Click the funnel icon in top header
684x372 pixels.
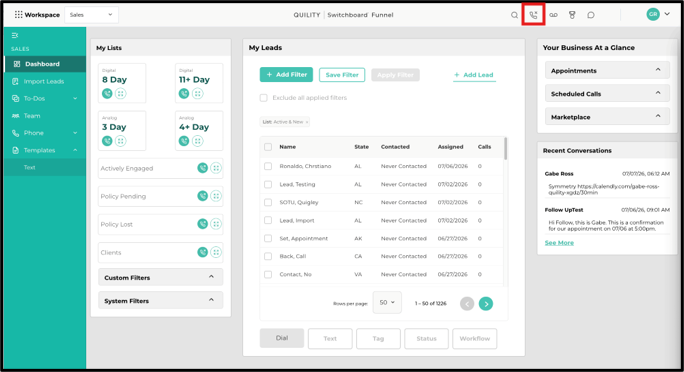(x=572, y=15)
